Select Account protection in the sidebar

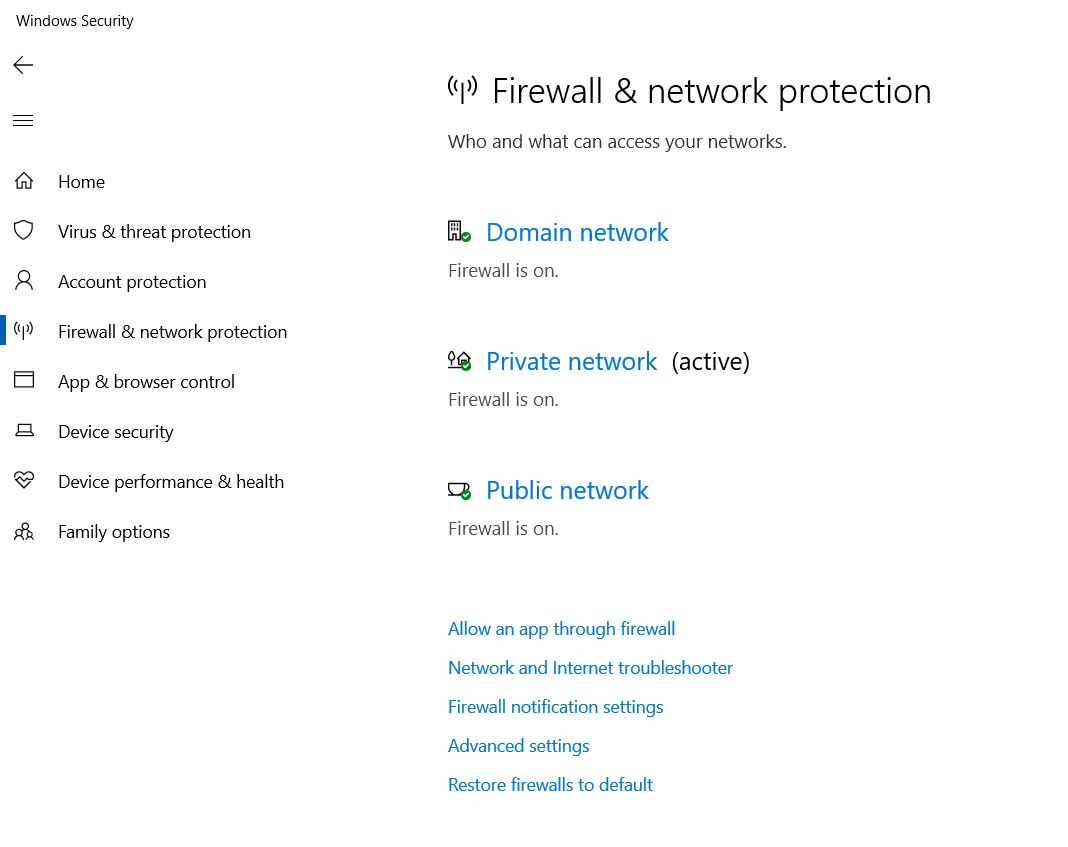[x=132, y=282]
